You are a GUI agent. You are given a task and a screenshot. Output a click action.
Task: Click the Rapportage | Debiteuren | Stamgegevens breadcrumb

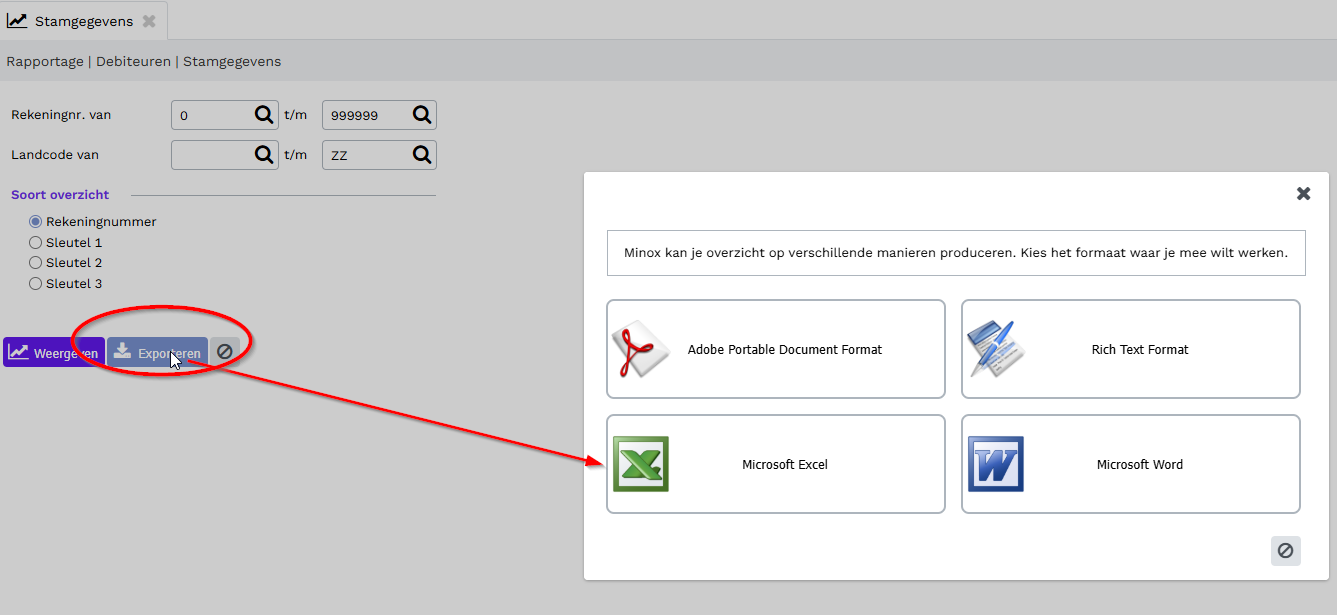click(x=144, y=61)
